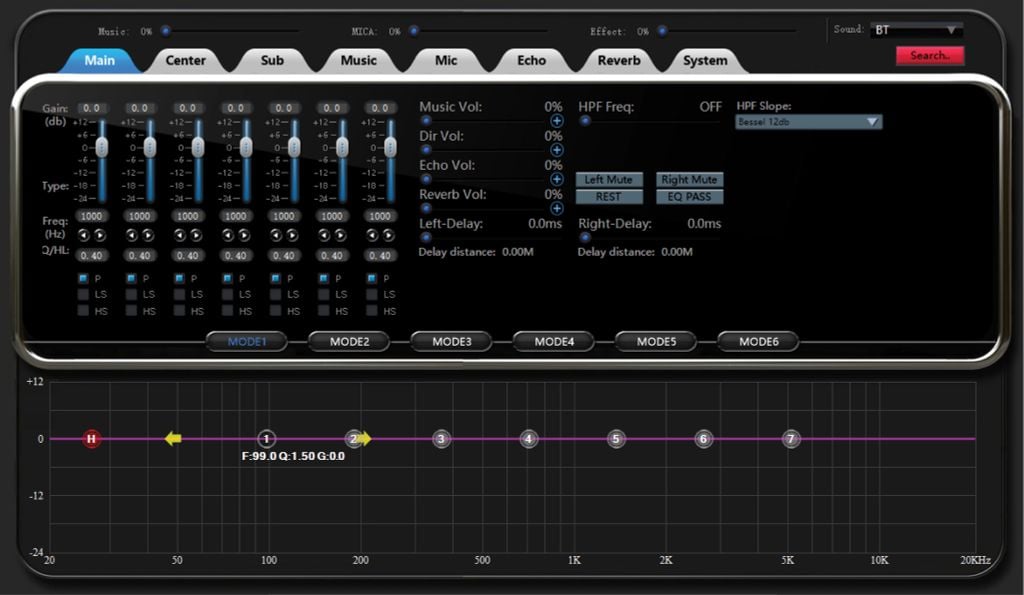This screenshot has width=1024, height=595.
Task: Click the Right Mute button
Action: pyautogui.click(x=689, y=180)
